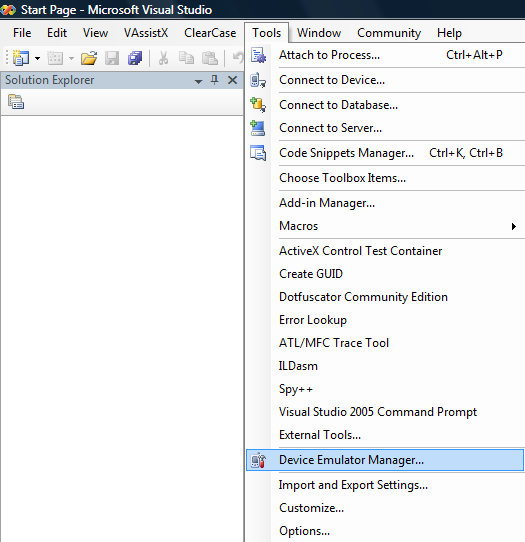
Task: Click the Visual Studio title bar logo
Action: click(x=8, y=10)
